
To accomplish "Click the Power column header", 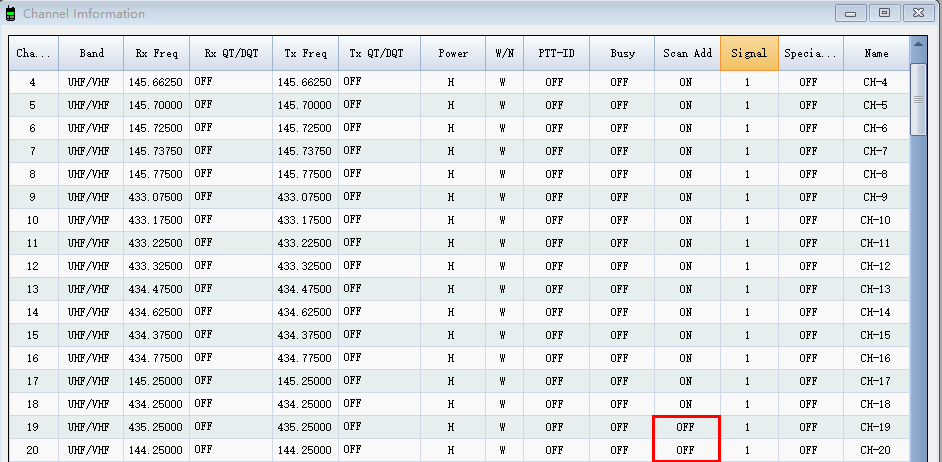I will pos(453,53).
